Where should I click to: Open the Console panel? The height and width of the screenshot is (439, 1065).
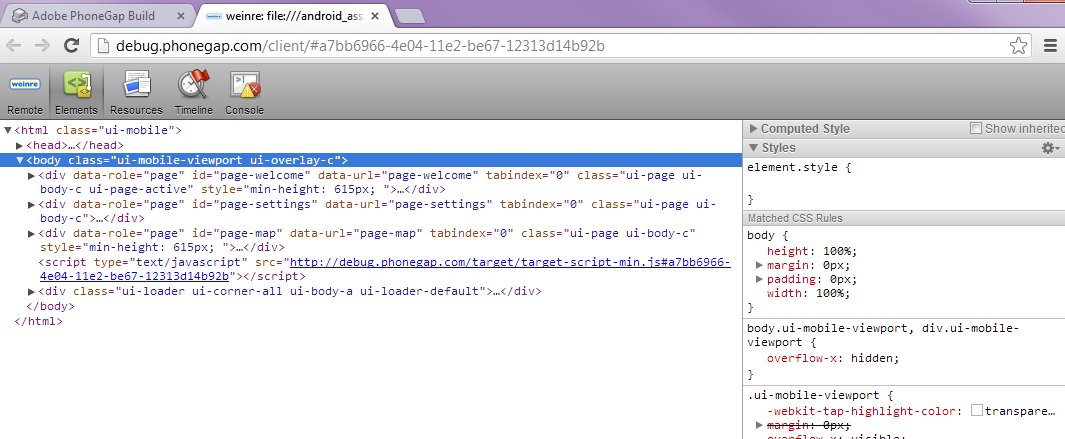pyautogui.click(x=245, y=94)
